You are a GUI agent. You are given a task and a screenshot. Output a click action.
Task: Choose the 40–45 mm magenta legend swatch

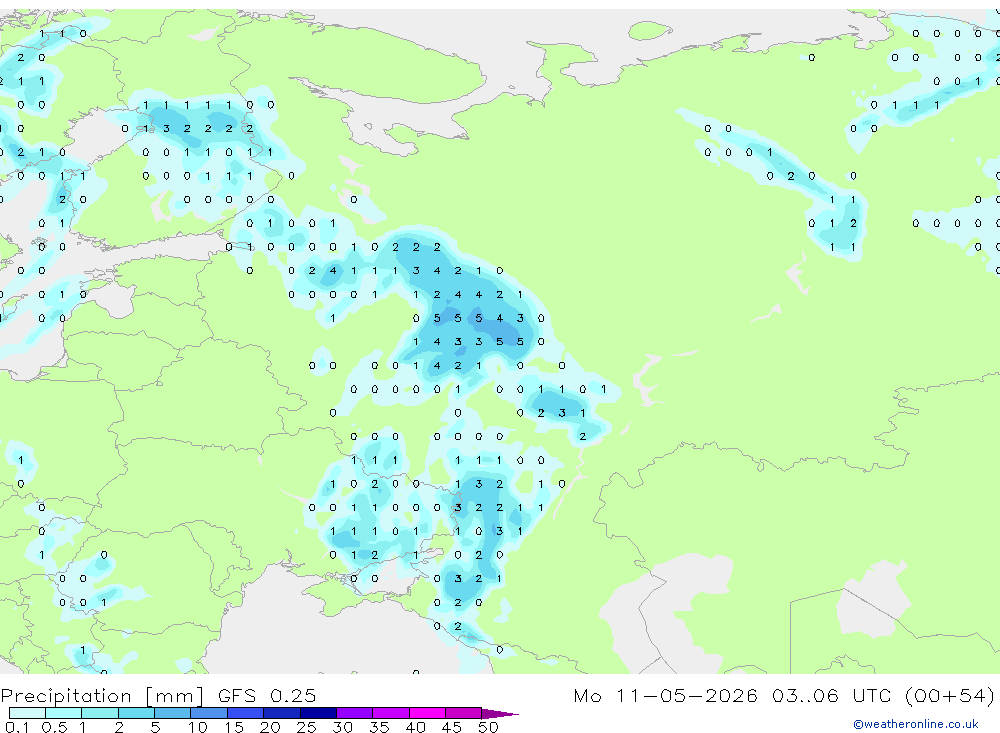(x=427, y=713)
